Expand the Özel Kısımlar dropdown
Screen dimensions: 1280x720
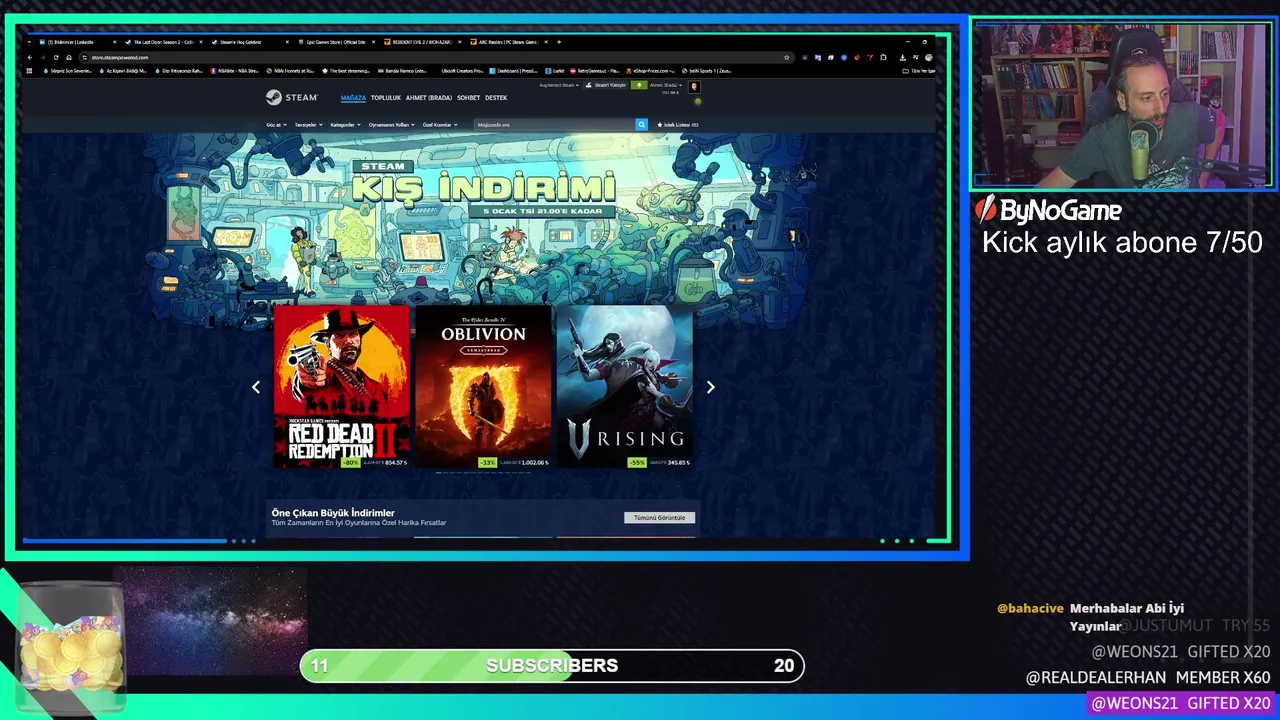point(440,125)
